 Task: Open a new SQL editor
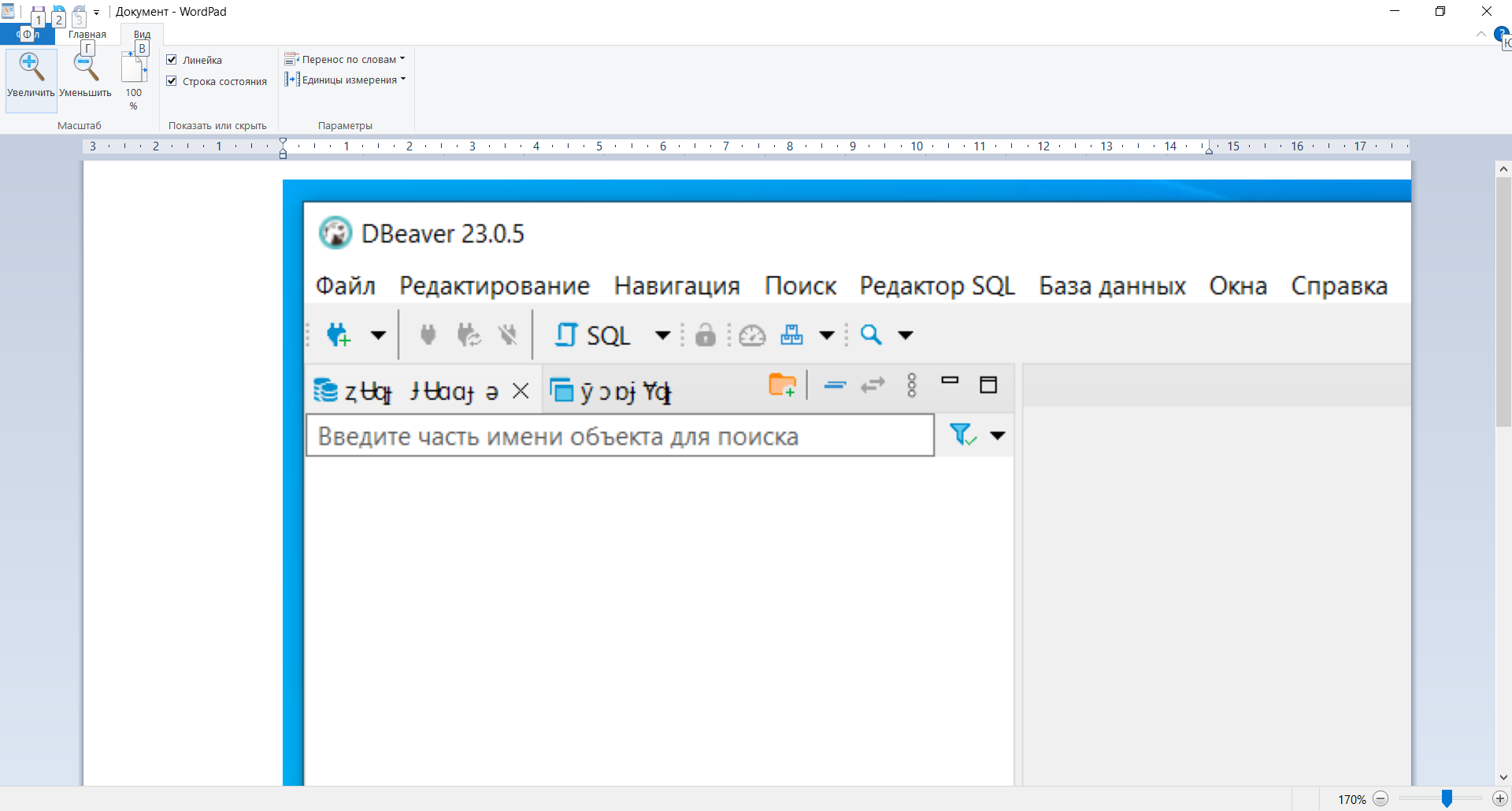tap(595, 335)
